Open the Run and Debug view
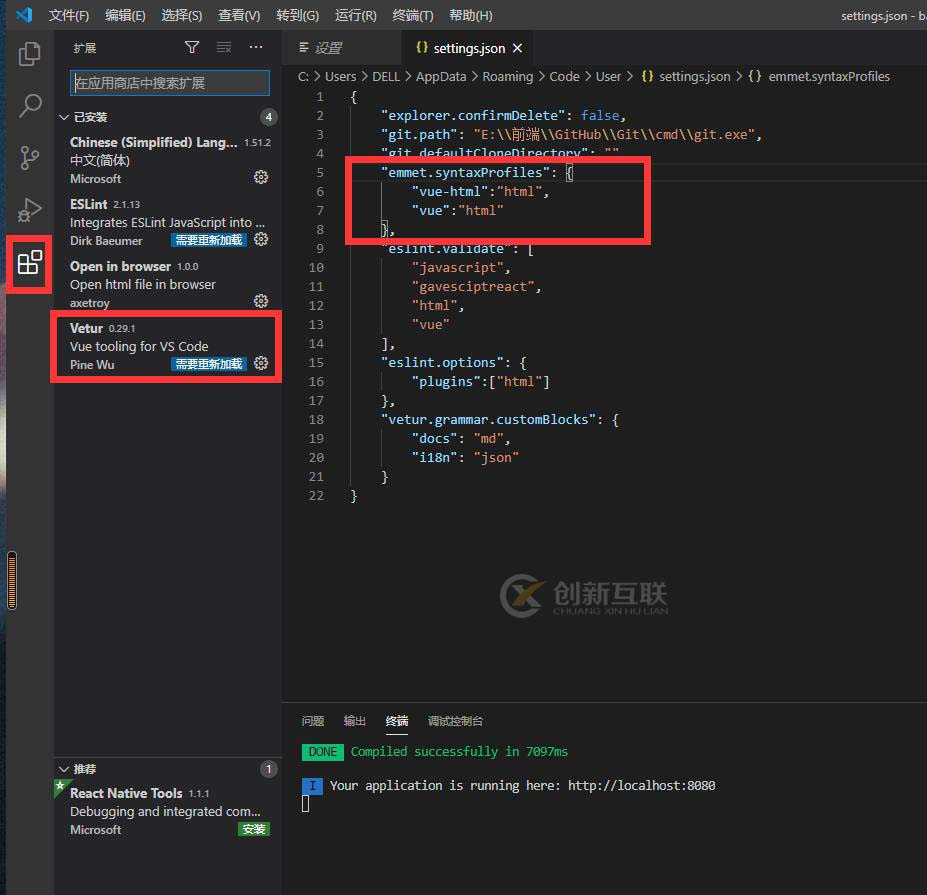927x895 pixels. tap(29, 210)
